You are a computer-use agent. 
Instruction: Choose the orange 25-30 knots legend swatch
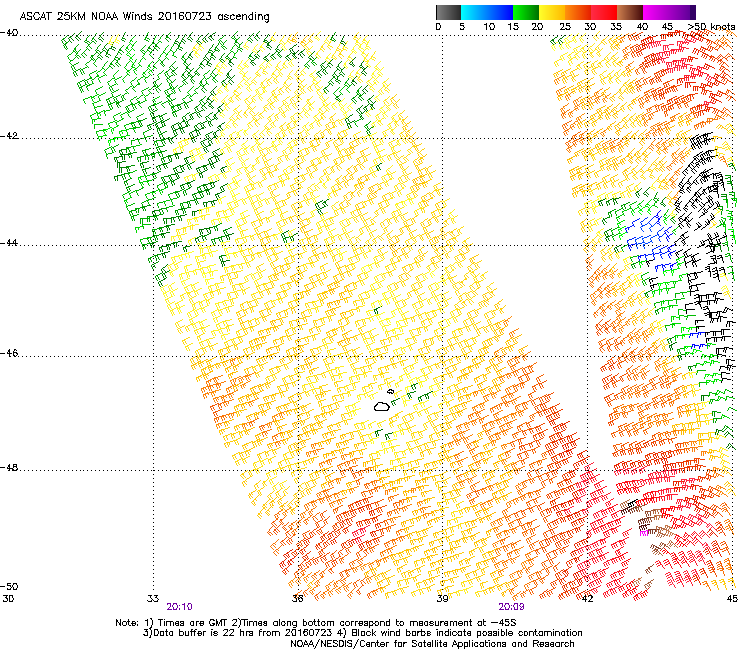point(578,12)
